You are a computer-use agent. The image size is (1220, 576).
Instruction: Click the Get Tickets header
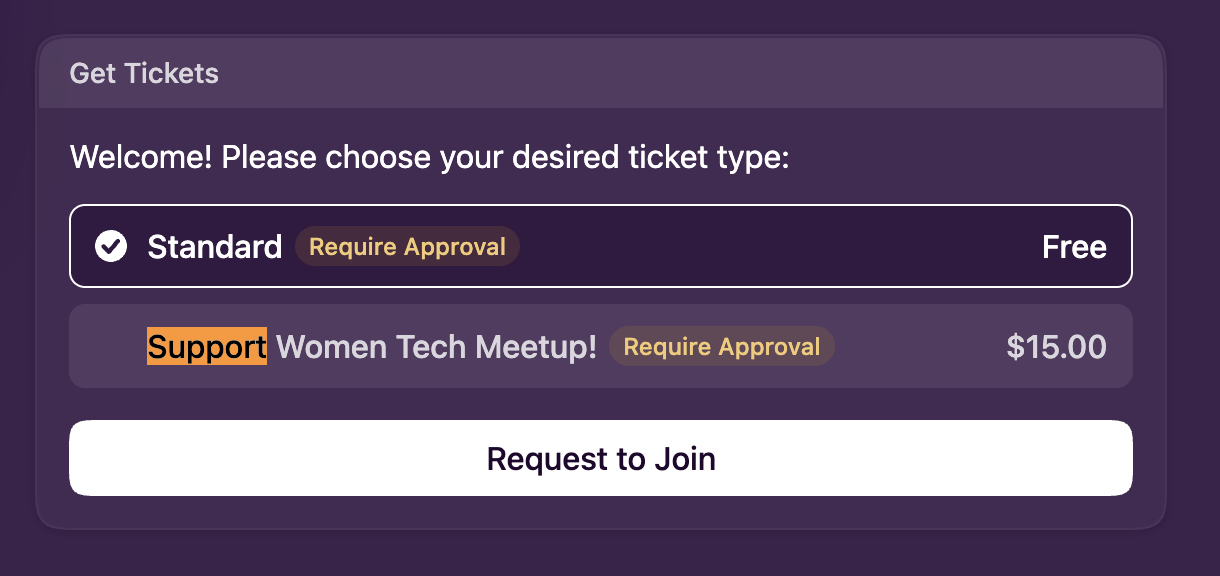tap(144, 73)
